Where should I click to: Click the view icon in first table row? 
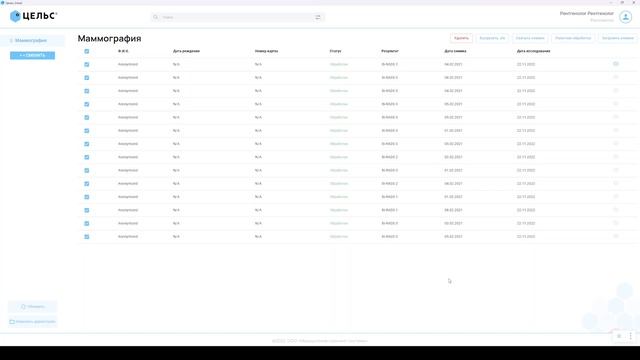click(616, 64)
